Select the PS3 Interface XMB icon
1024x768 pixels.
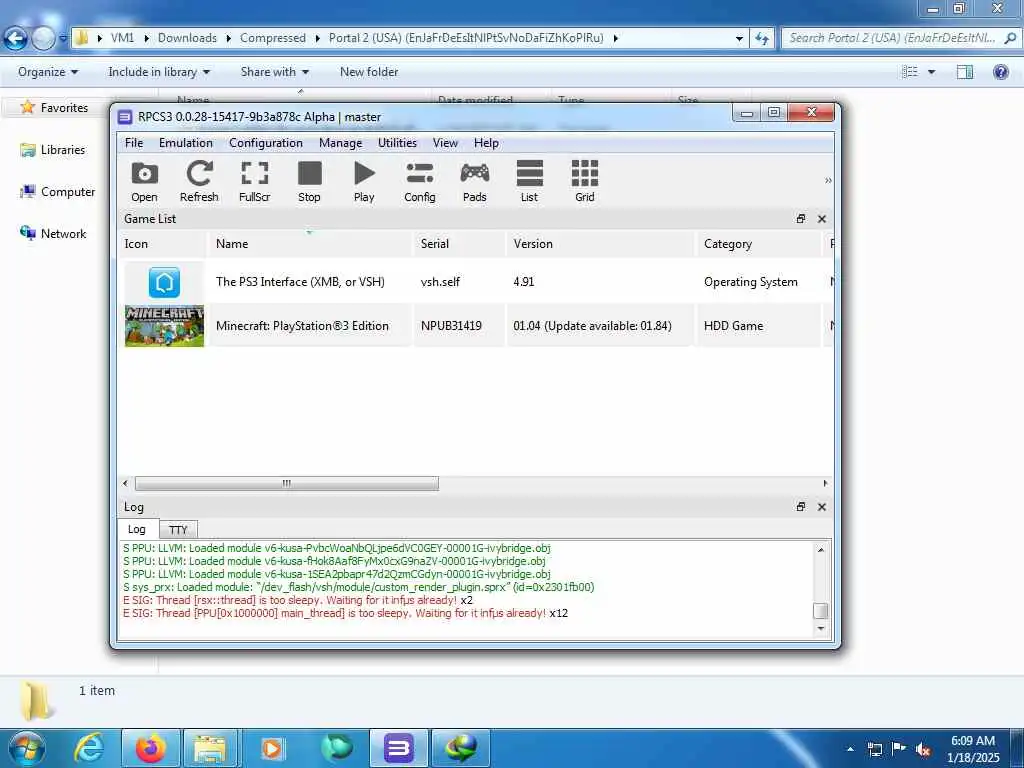pos(165,282)
